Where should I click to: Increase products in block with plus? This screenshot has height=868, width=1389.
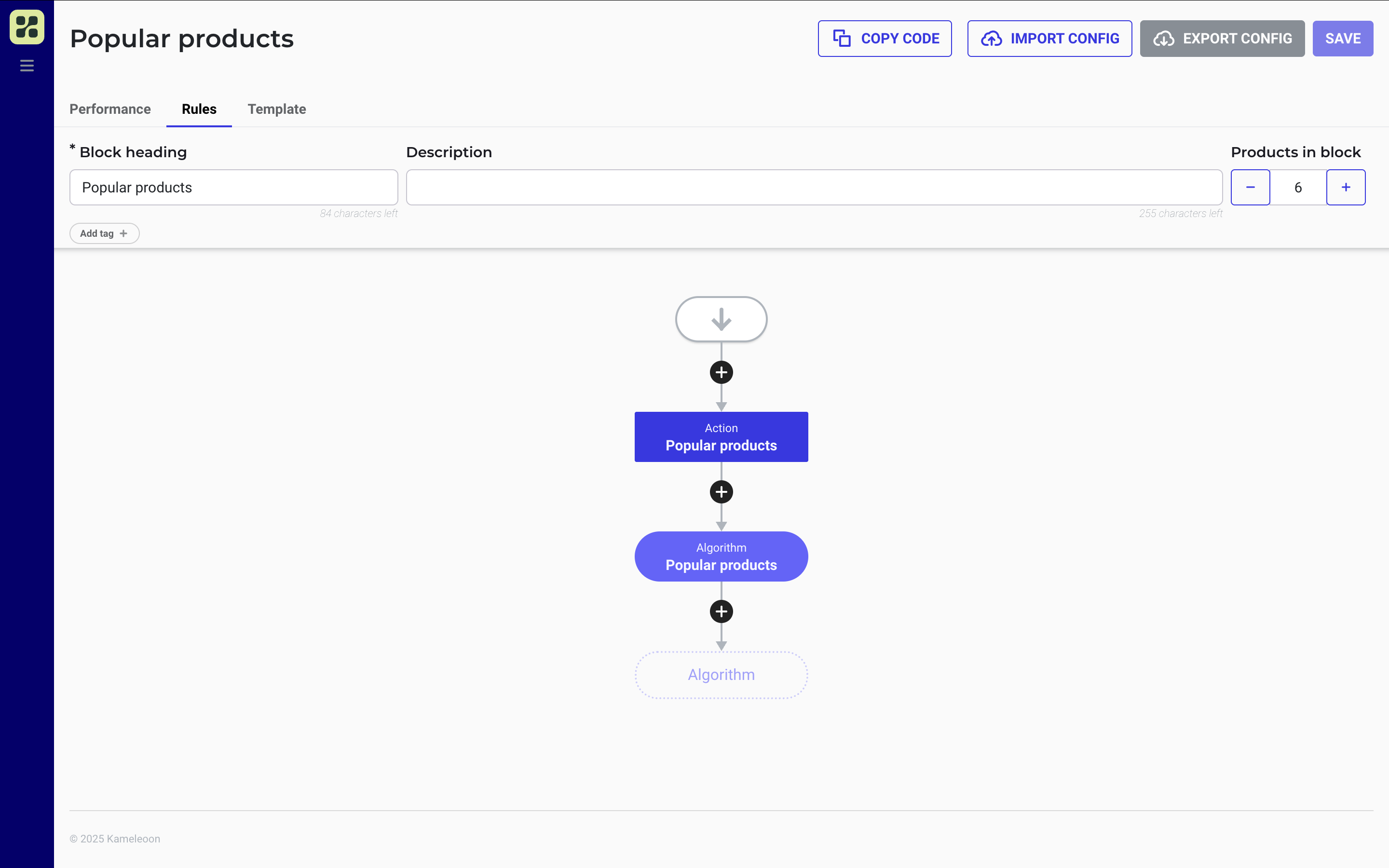(x=1346, y=187)
